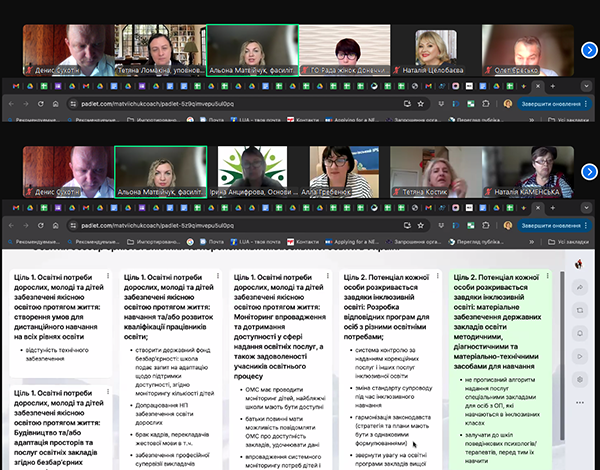Open menu of Моніторинг впровадження card
The image size is (600, 470).
point(328,276)
